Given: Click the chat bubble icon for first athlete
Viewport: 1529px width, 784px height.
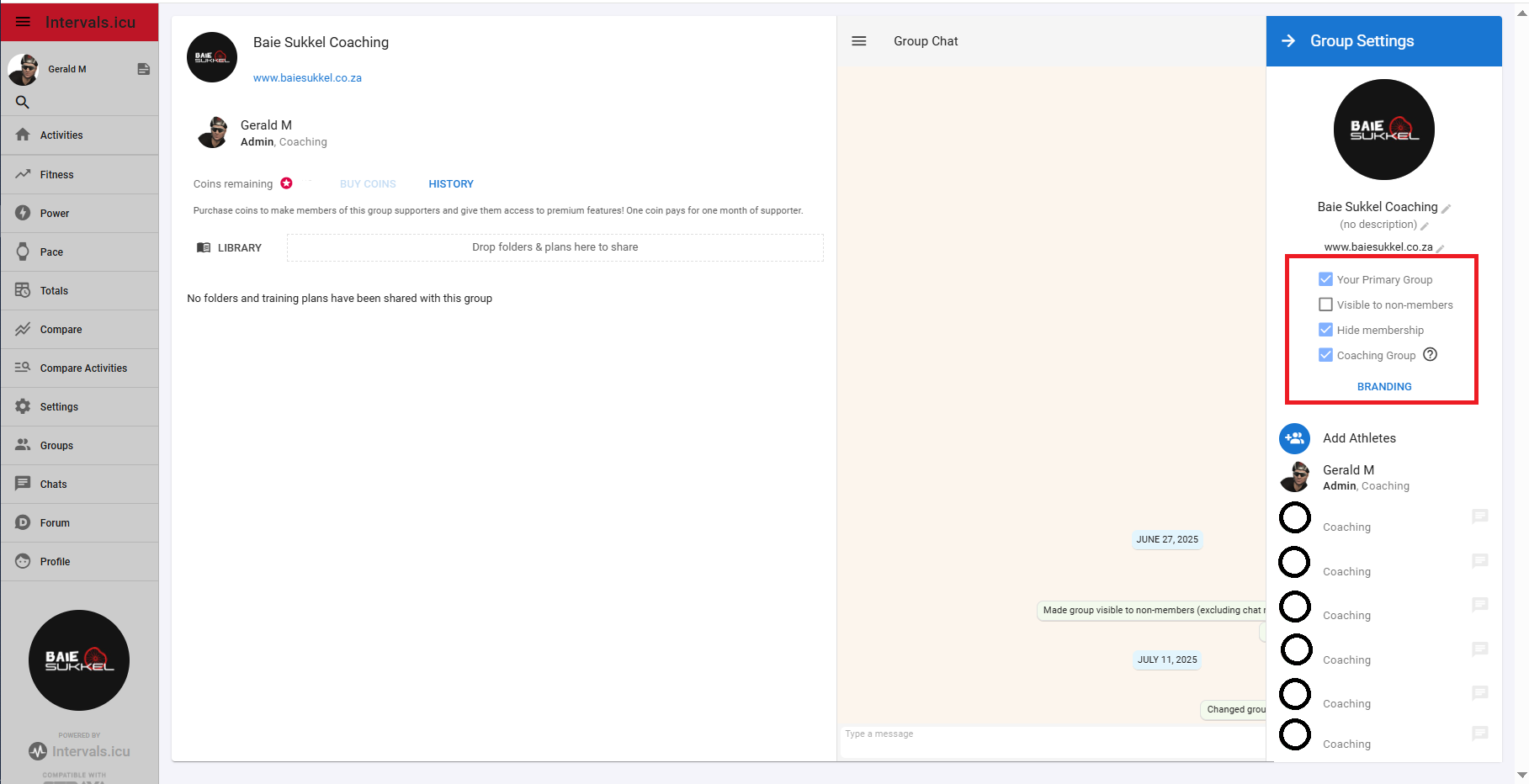Looking at the screenshot, I should coord(1479,516).
